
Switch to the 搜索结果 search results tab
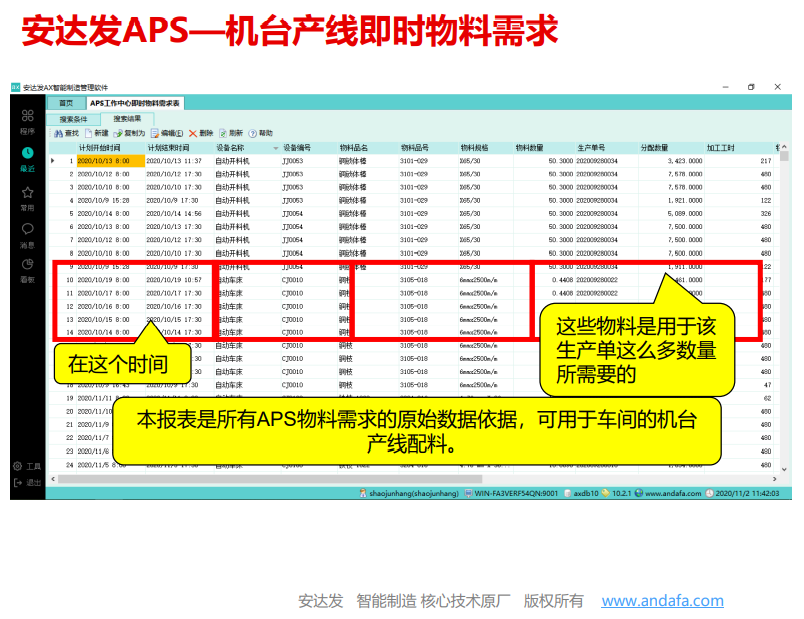(127, 118)
